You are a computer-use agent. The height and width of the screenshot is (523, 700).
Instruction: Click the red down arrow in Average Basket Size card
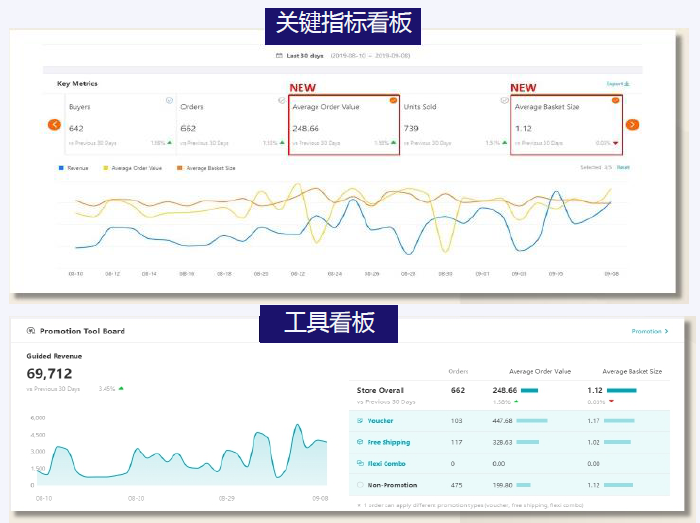(616, 143)
